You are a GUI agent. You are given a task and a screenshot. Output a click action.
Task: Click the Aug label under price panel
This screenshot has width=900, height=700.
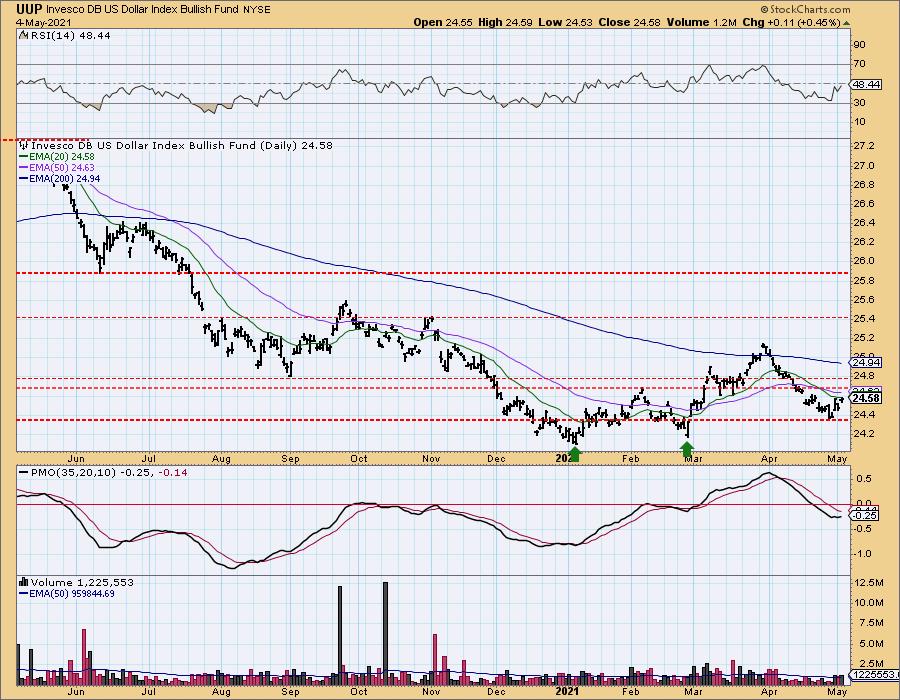point(221,458)
